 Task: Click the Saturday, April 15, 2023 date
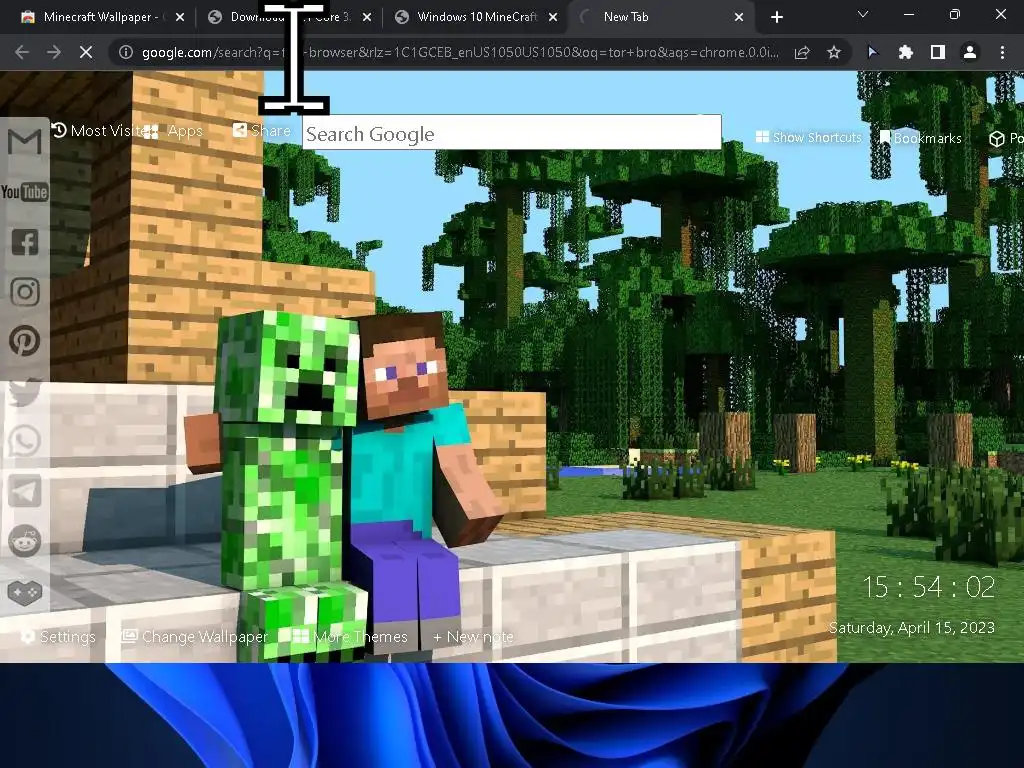coord(912,628)
